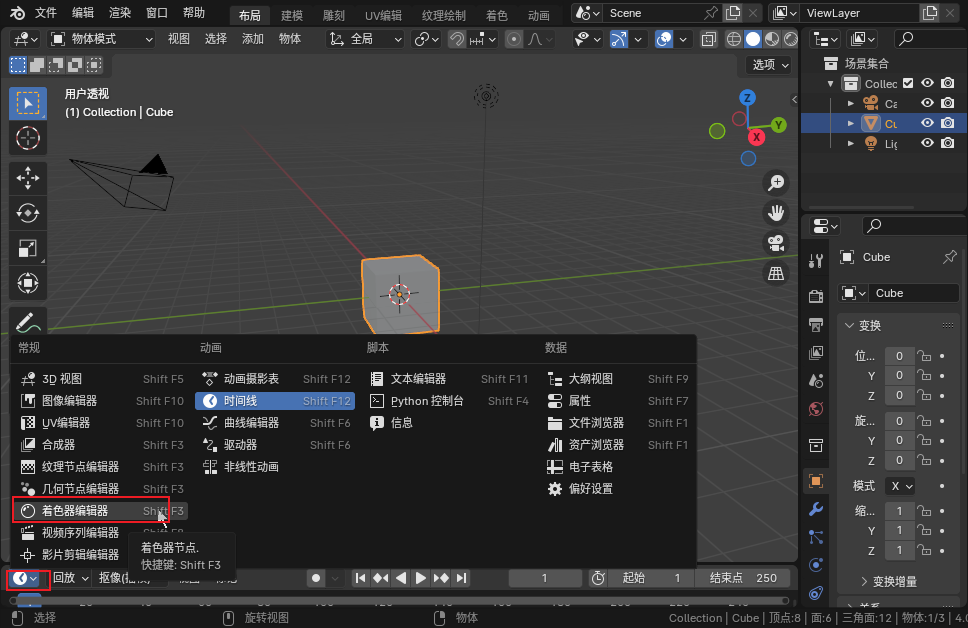Open the object mode dropdown
Image resolution: width=968 pixels, height=628 pixels.
(x=101, y=39)
